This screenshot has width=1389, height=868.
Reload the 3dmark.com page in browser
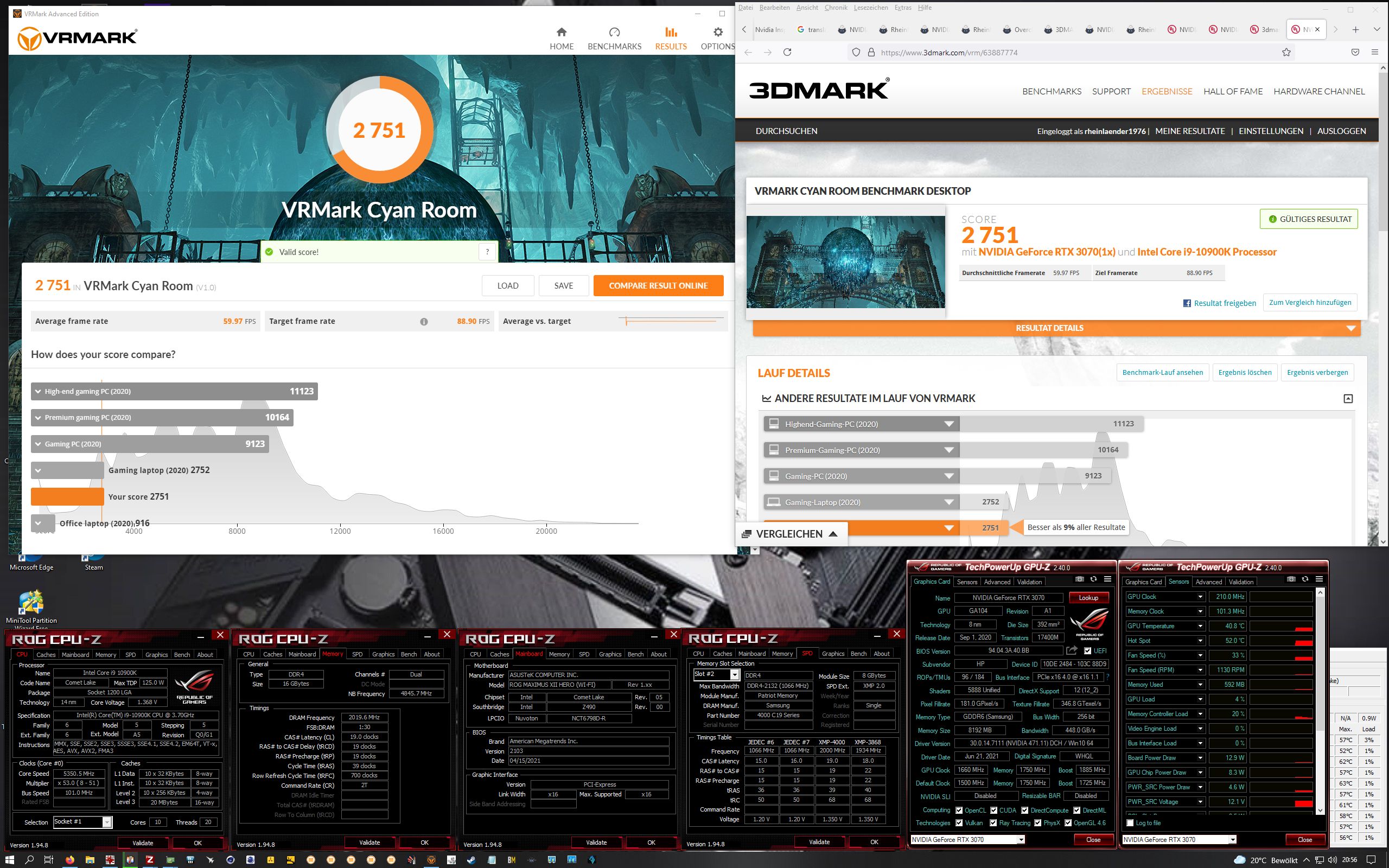(x=787, y=52)
